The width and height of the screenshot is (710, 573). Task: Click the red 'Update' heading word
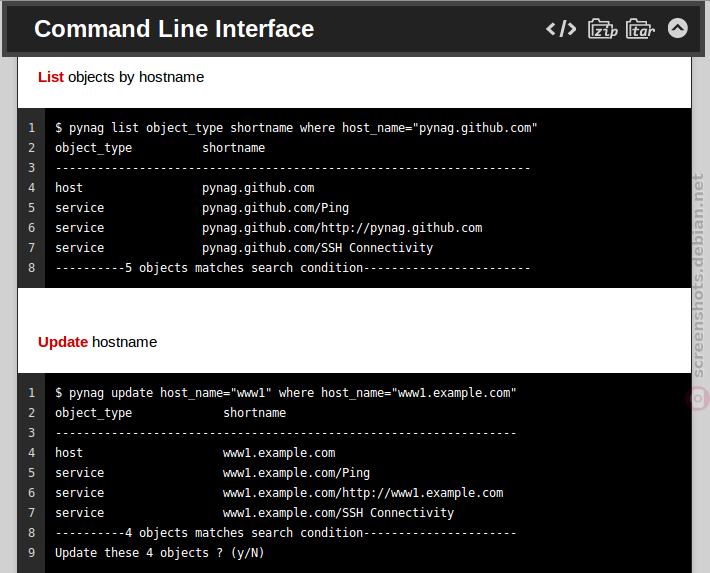(x=63, y=342)
